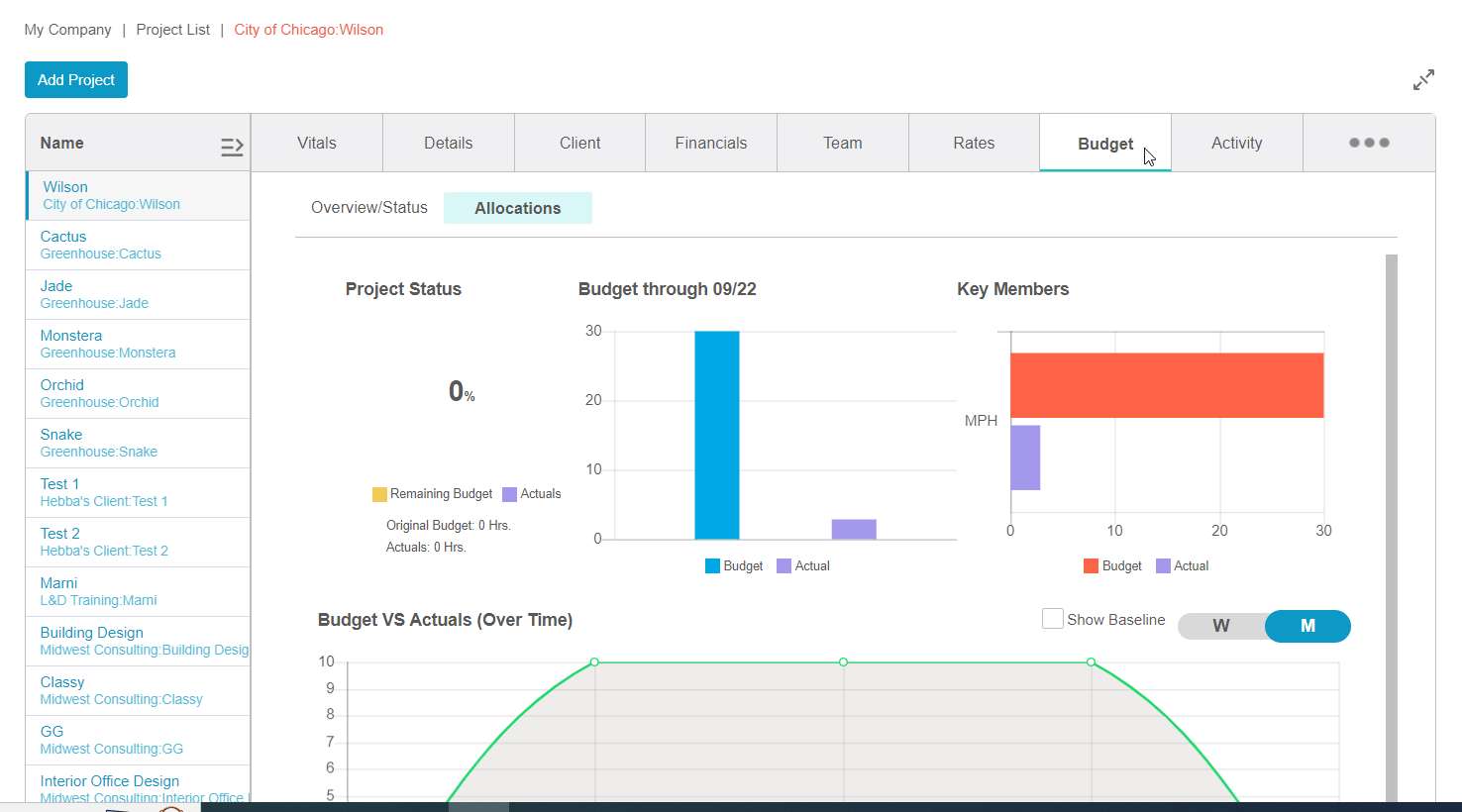Open the Rates tab
Image resolution: width=1462 pixels, height=812 pixels.
(x=974, y=143)
